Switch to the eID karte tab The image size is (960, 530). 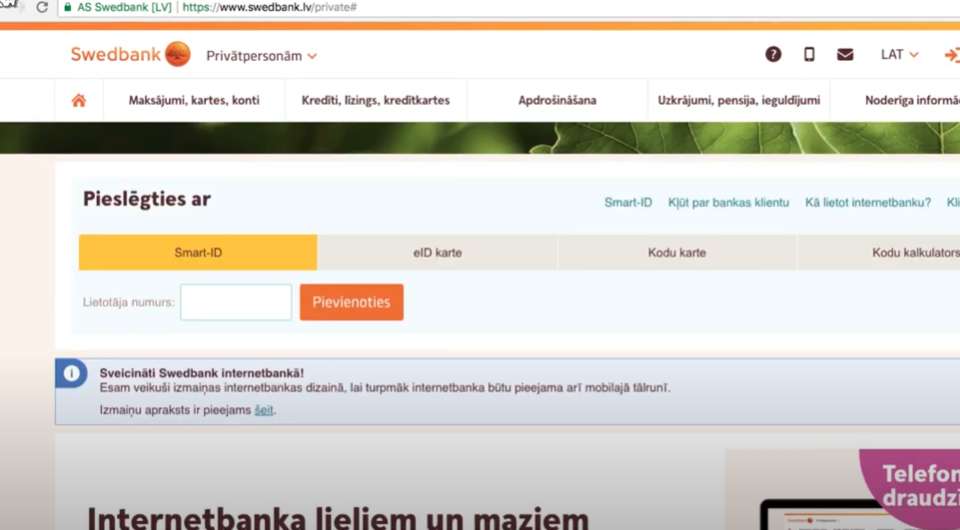click(437, 252)
